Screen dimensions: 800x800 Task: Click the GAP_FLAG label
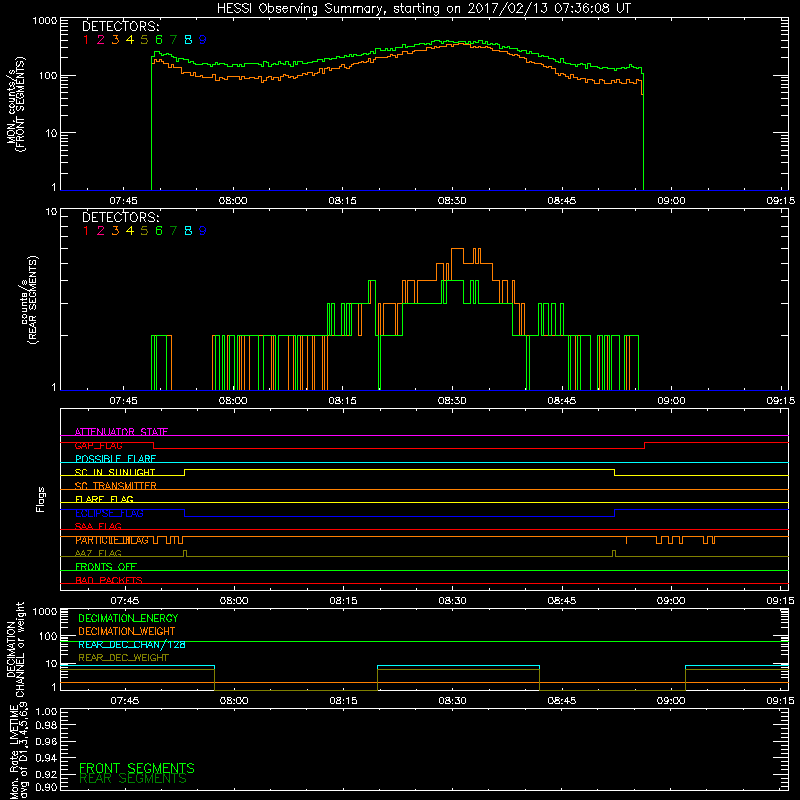[x=98, y=445]
